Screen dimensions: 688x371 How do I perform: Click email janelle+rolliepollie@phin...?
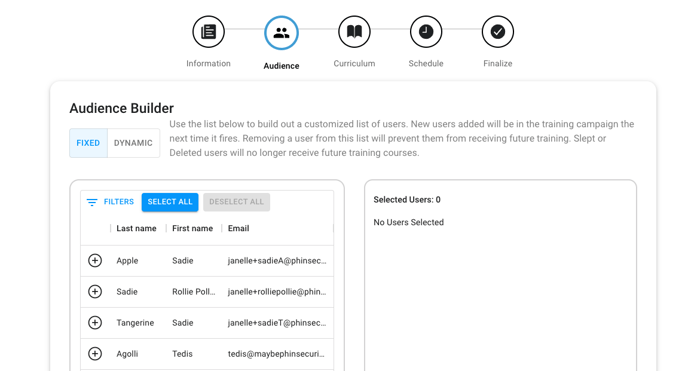tap(277, 292)
